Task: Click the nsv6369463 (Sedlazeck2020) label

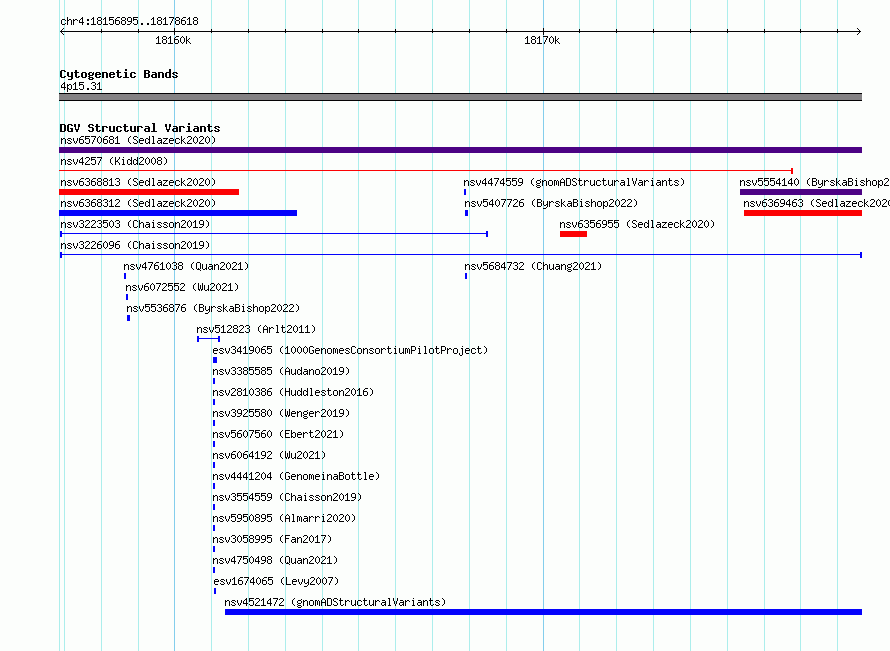Action: pyautogui.click(x=817, y=203)
